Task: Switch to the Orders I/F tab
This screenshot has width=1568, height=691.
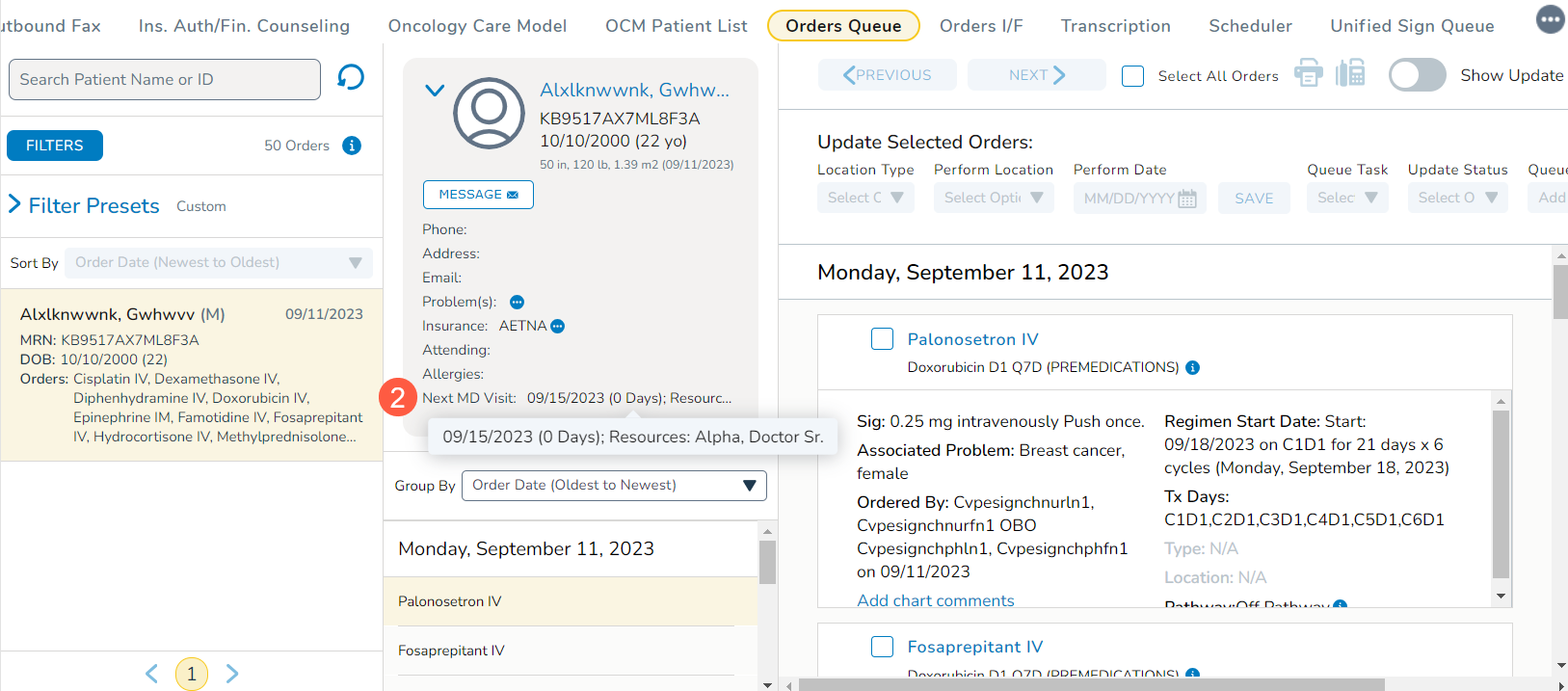Action: pos(980,26)
